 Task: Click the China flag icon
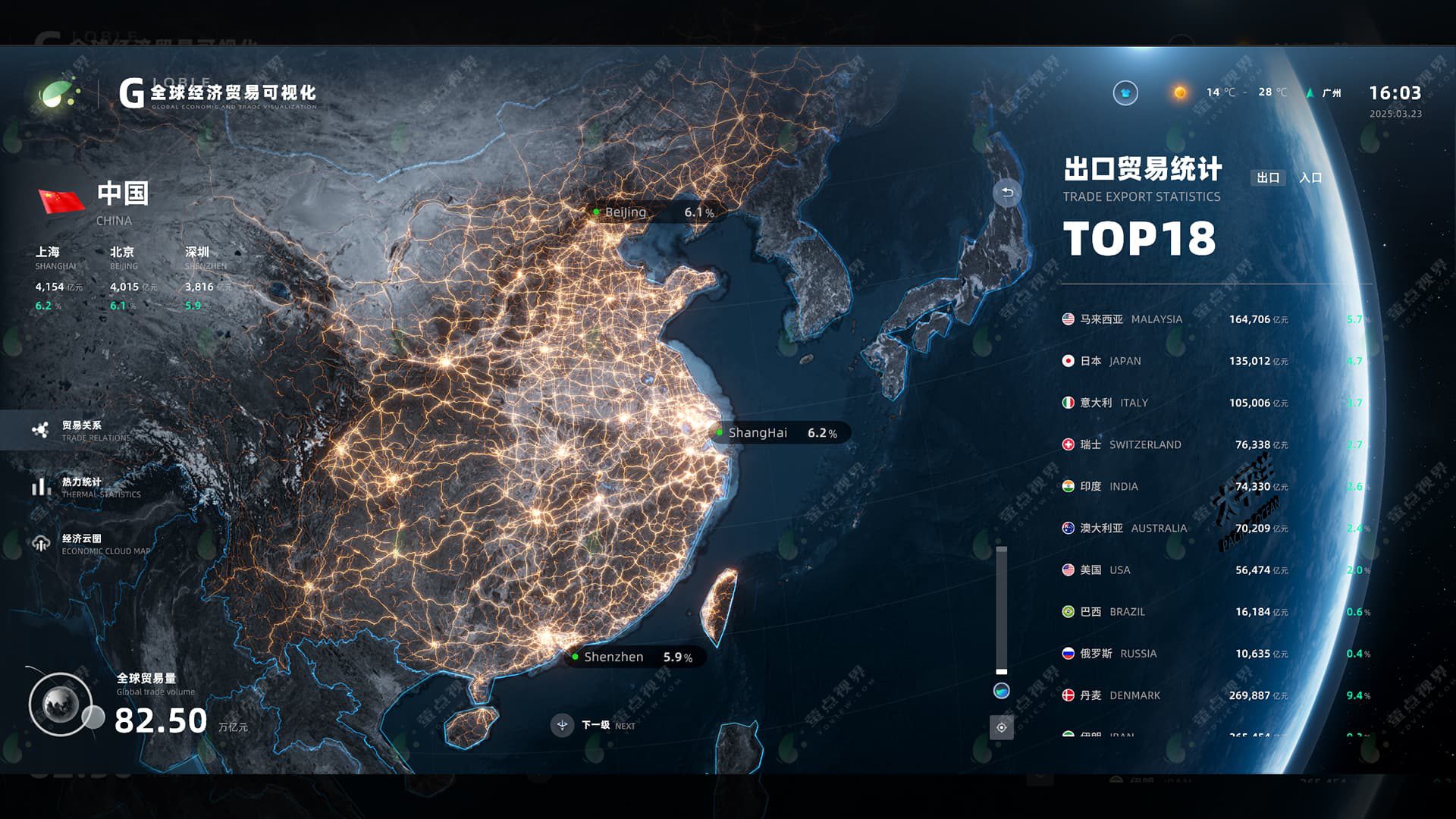(x=61, y=201)
